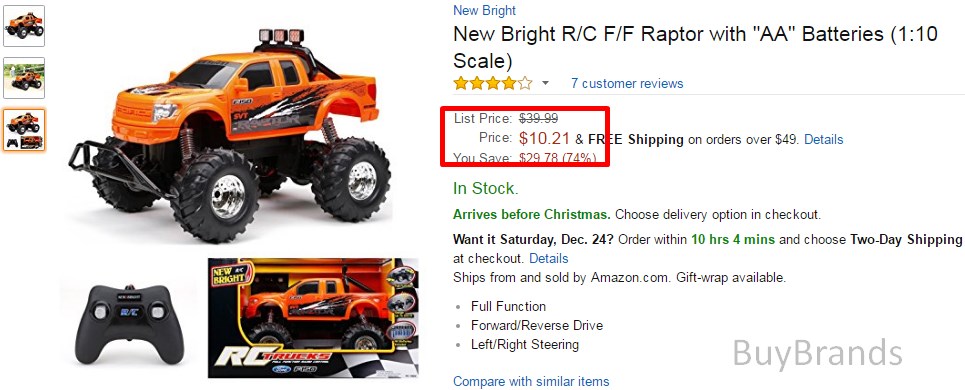Click the four-star rating icons

click(x=492, y=83)
